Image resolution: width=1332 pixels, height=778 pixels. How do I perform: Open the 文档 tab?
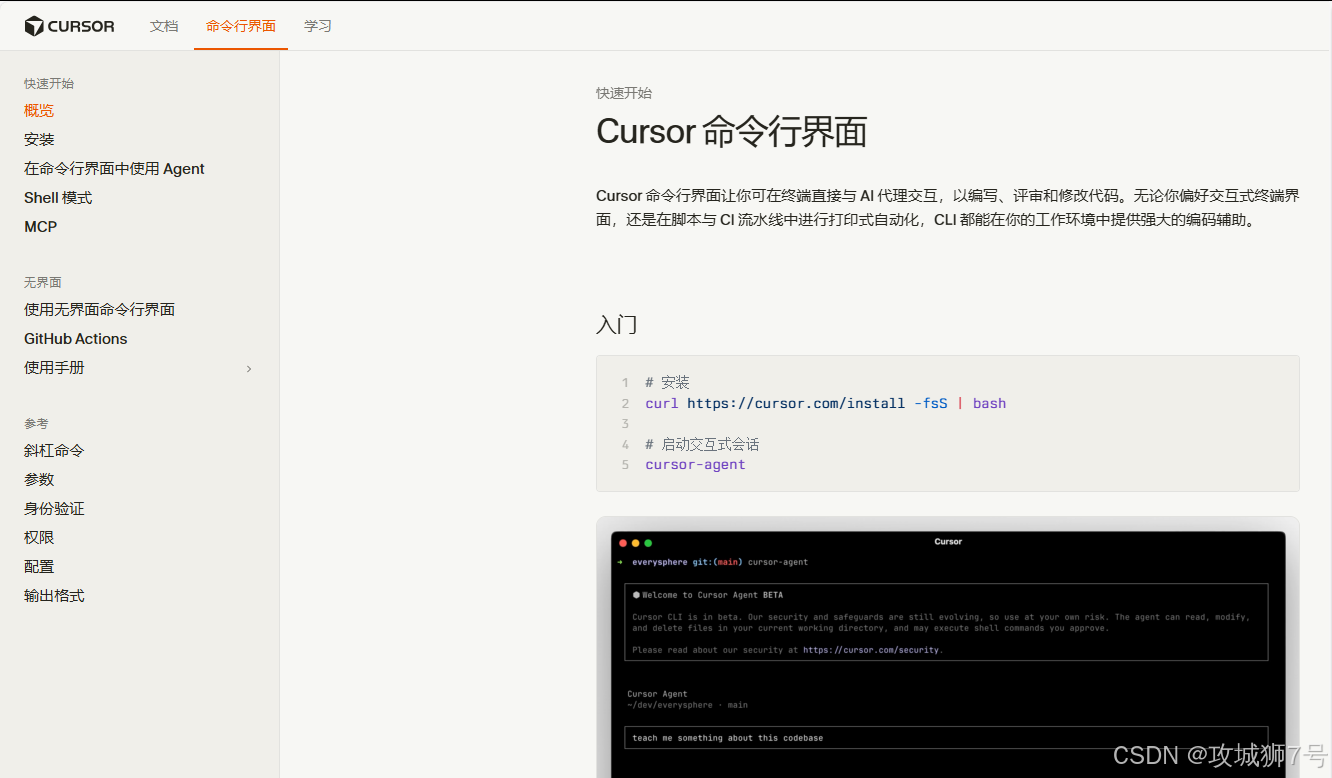coord(164,26)
